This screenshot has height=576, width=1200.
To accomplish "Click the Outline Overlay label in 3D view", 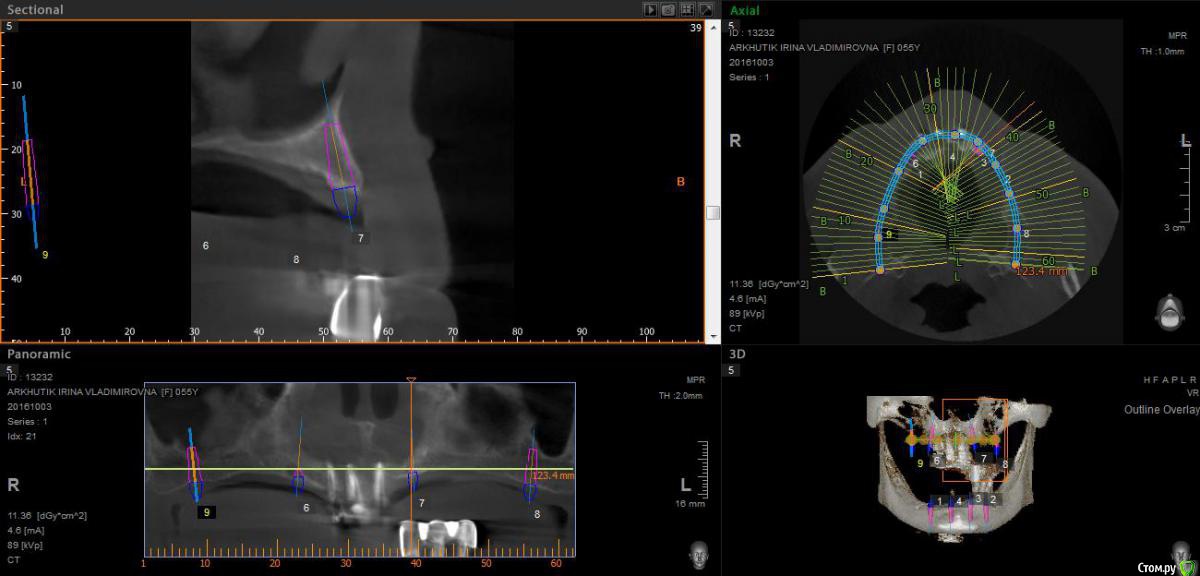I will (x=1155, y=409).
